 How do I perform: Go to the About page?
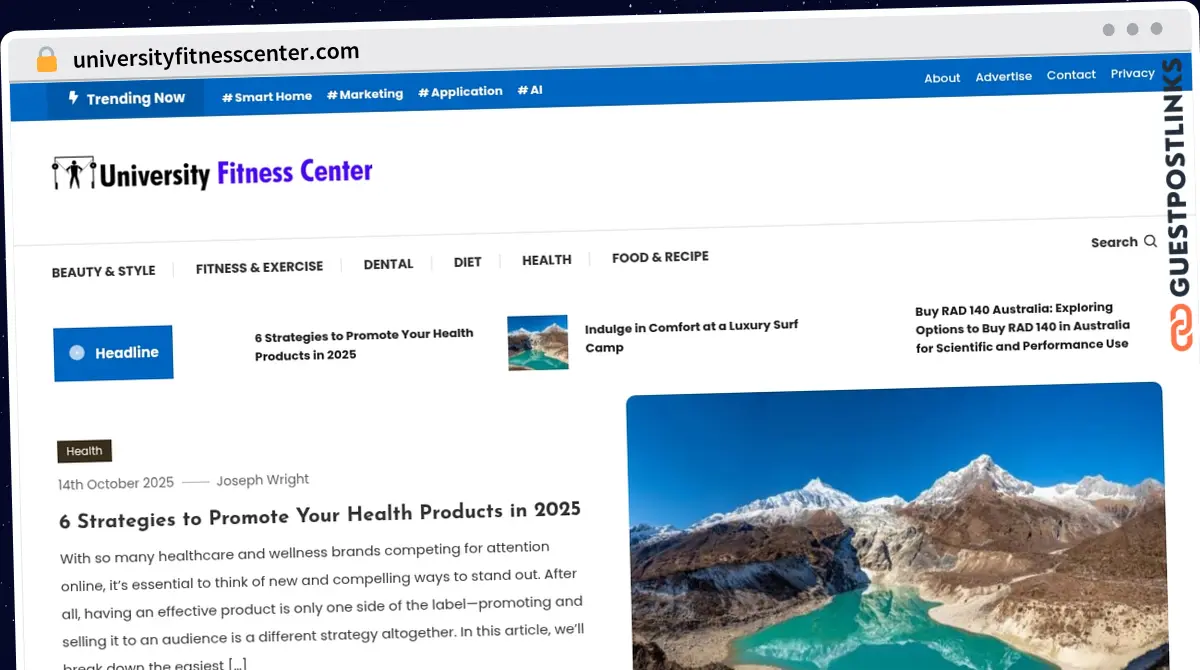pyautogui.click(x=942, y=78)
